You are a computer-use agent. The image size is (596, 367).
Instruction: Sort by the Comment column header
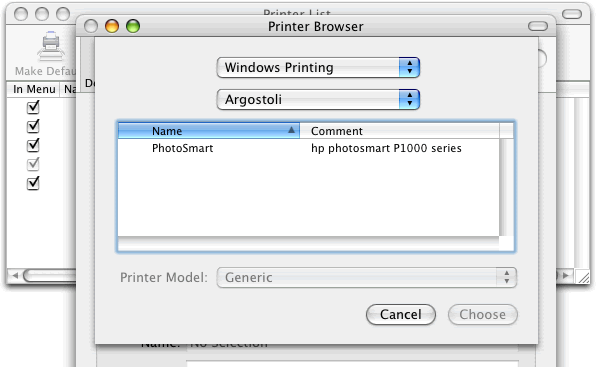pyautogui.click(x=399, y=131)
